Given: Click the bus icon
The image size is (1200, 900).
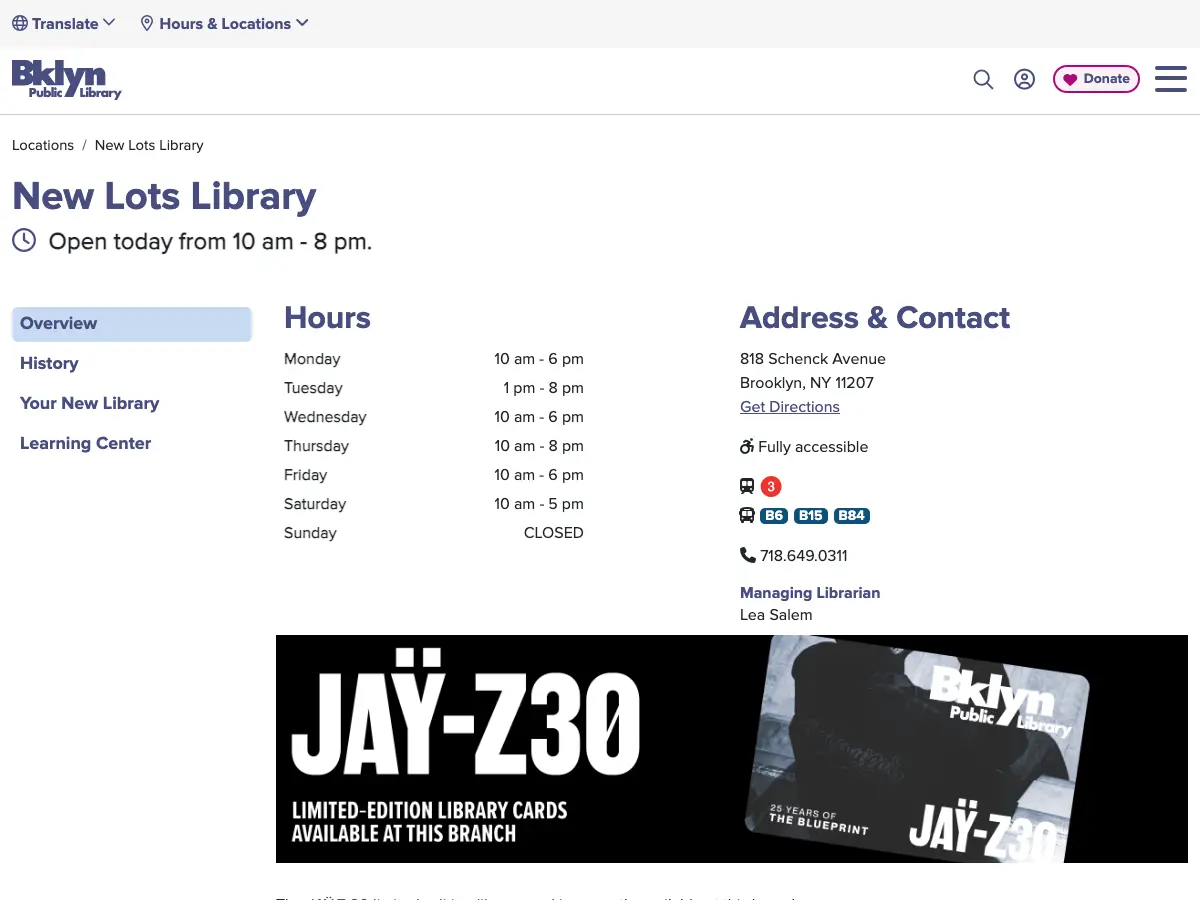Looking at the screenshot, I should (x=747, y=516).
